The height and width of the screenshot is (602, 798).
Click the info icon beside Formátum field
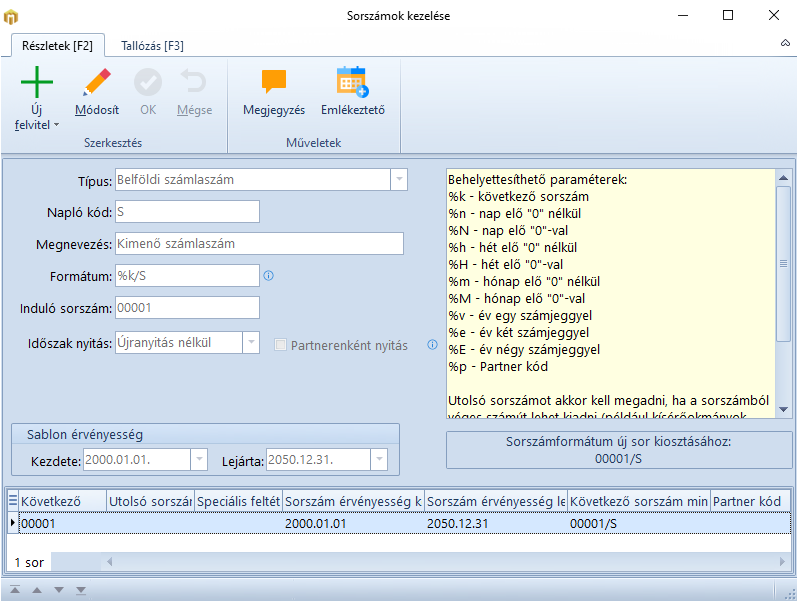(x=268, y=275)
